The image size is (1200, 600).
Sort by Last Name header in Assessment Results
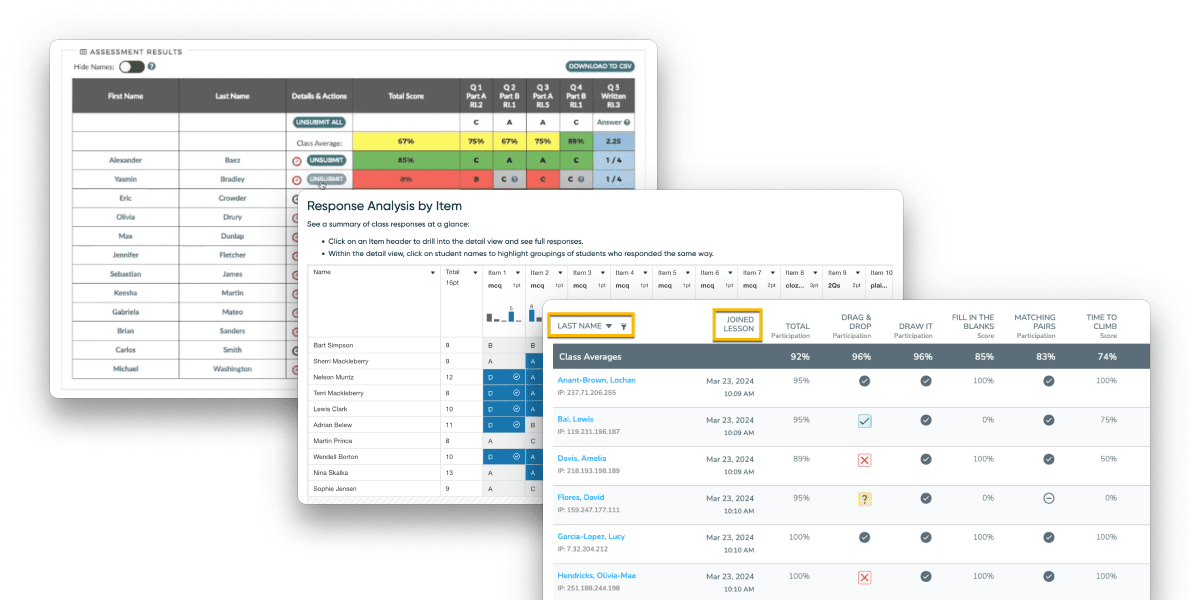point(232,96)
